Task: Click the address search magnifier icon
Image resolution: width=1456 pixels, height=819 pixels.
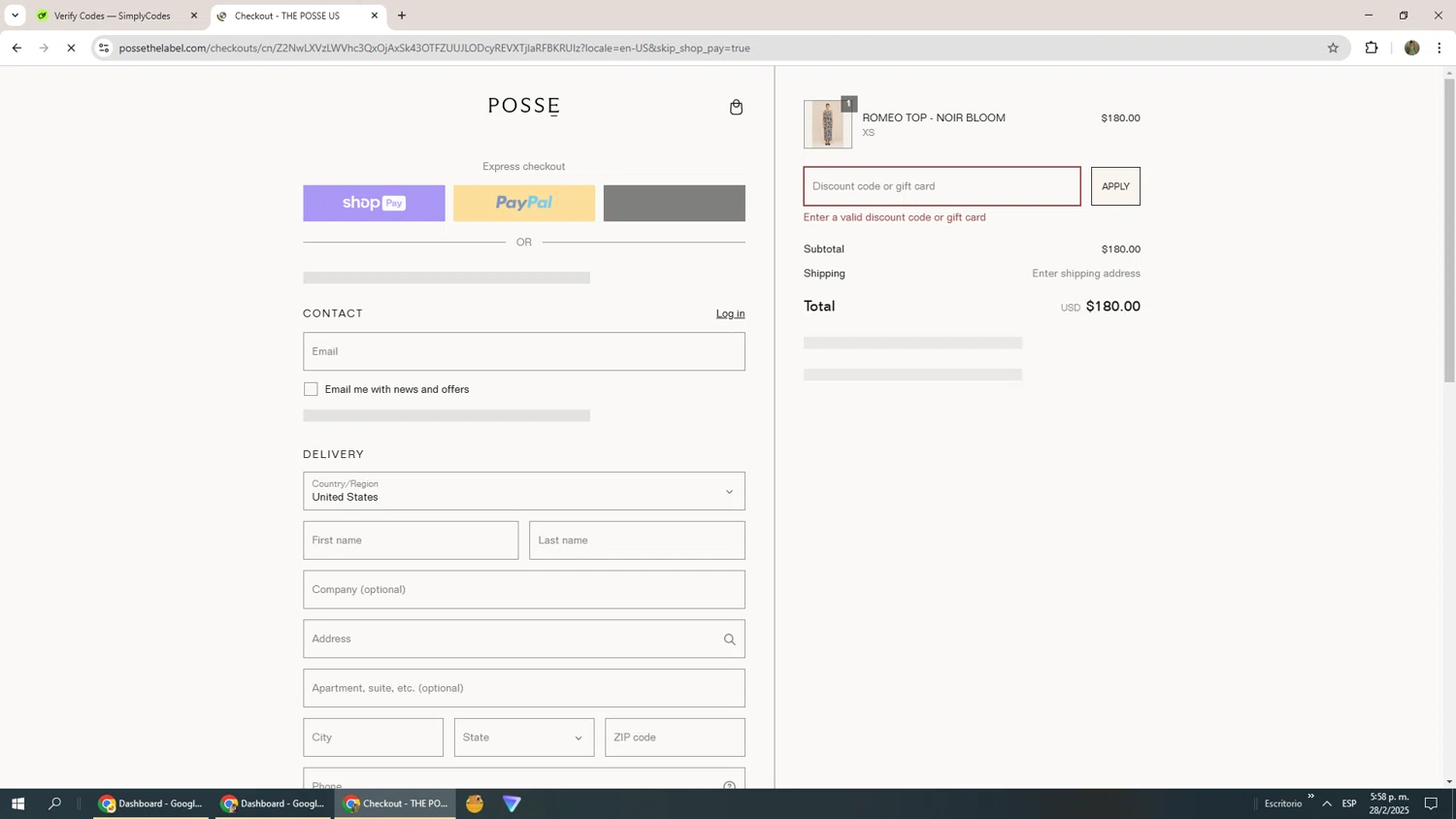Action: point(729,639)
